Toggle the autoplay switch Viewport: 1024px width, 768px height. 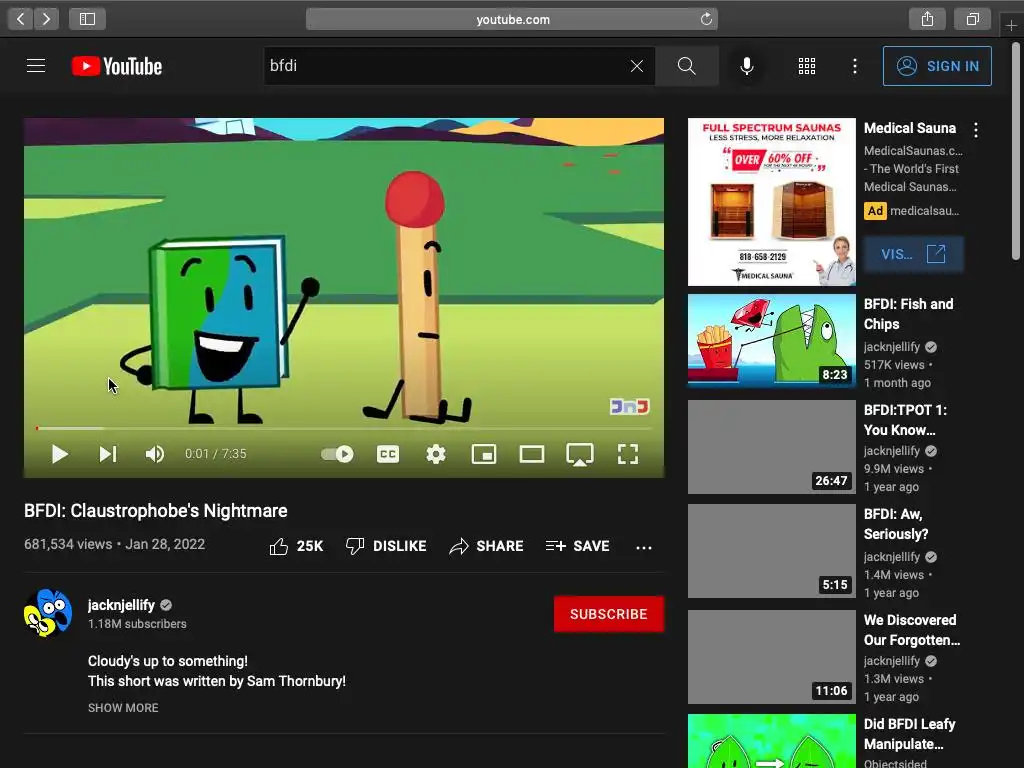point(337,454)
